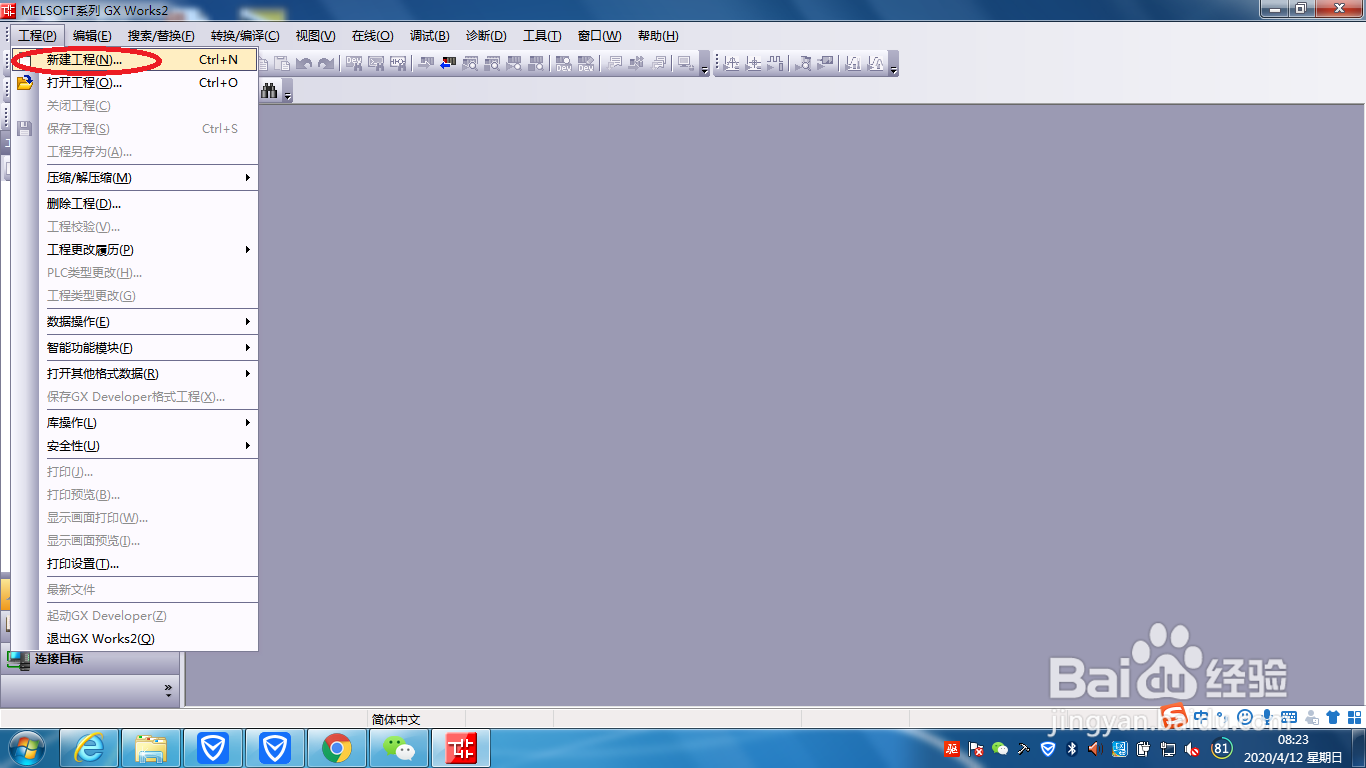1366x768 pixels.
Task: Expand the 工程更改履历 submenu
Action: tap(149, 249)
